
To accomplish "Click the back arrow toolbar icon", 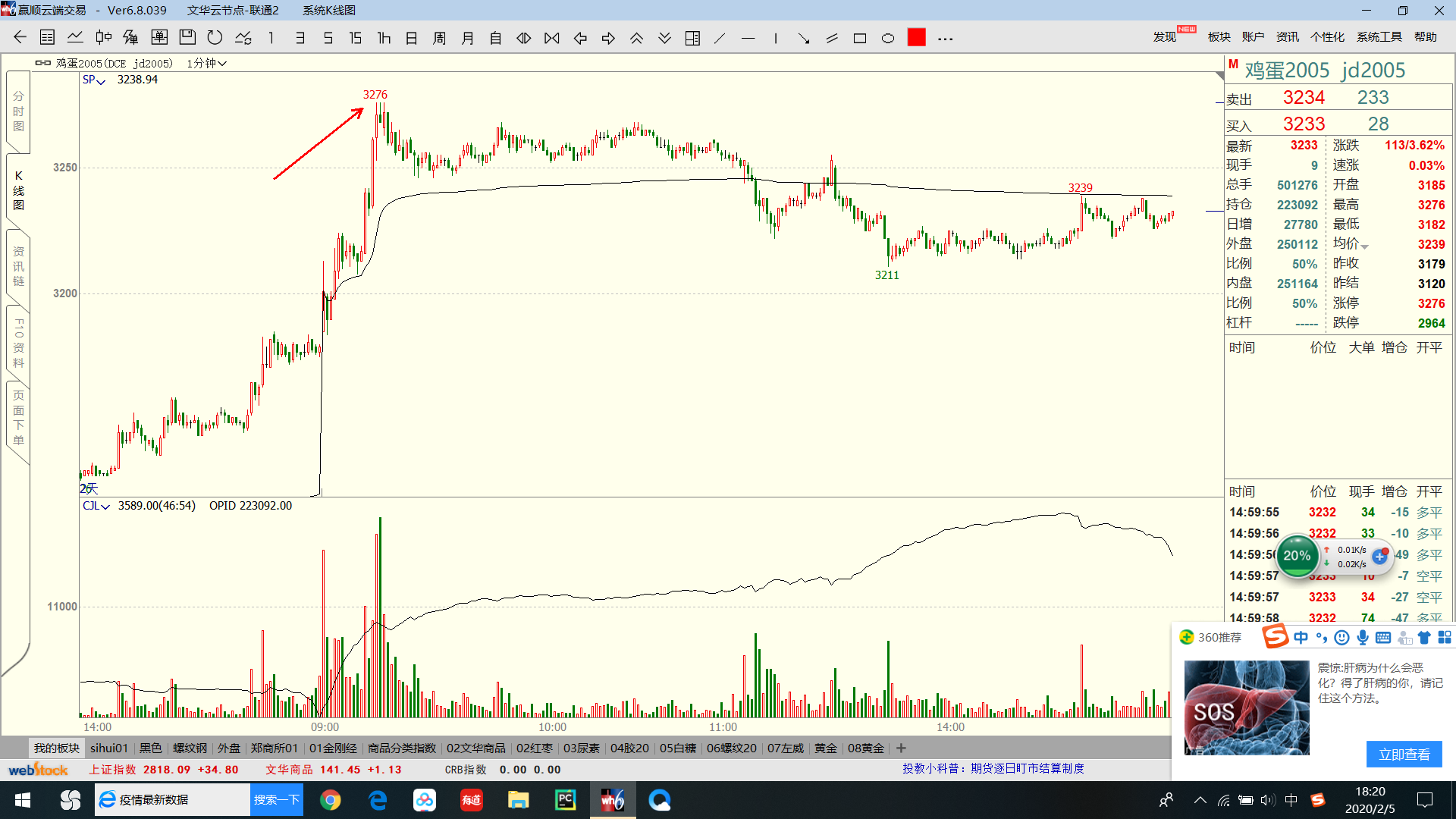I will [x=20, y=38].
